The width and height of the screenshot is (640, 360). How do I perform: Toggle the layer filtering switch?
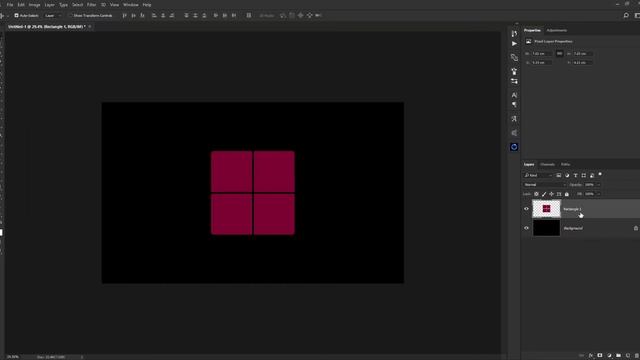point(600,174)
